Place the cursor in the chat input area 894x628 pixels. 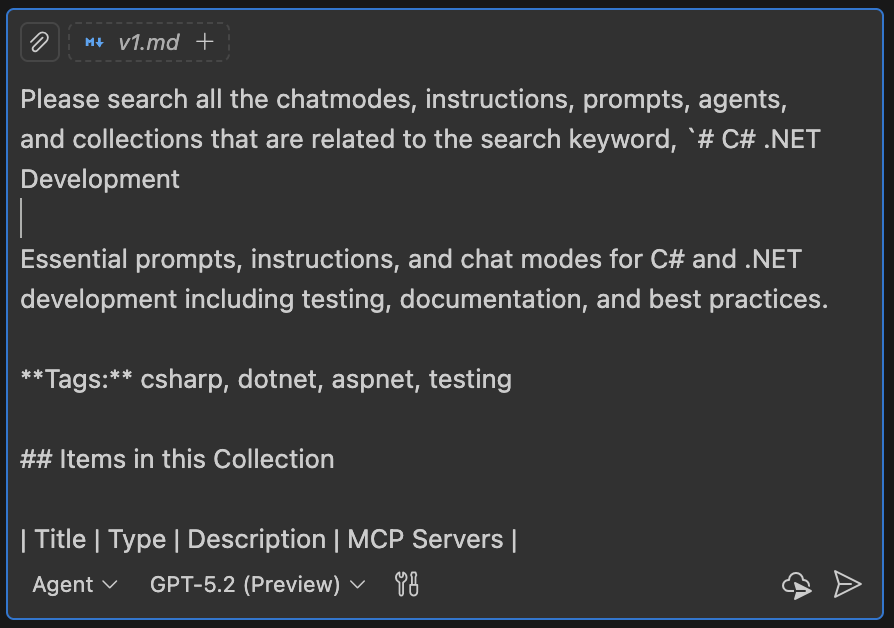(x=400, y=215)
